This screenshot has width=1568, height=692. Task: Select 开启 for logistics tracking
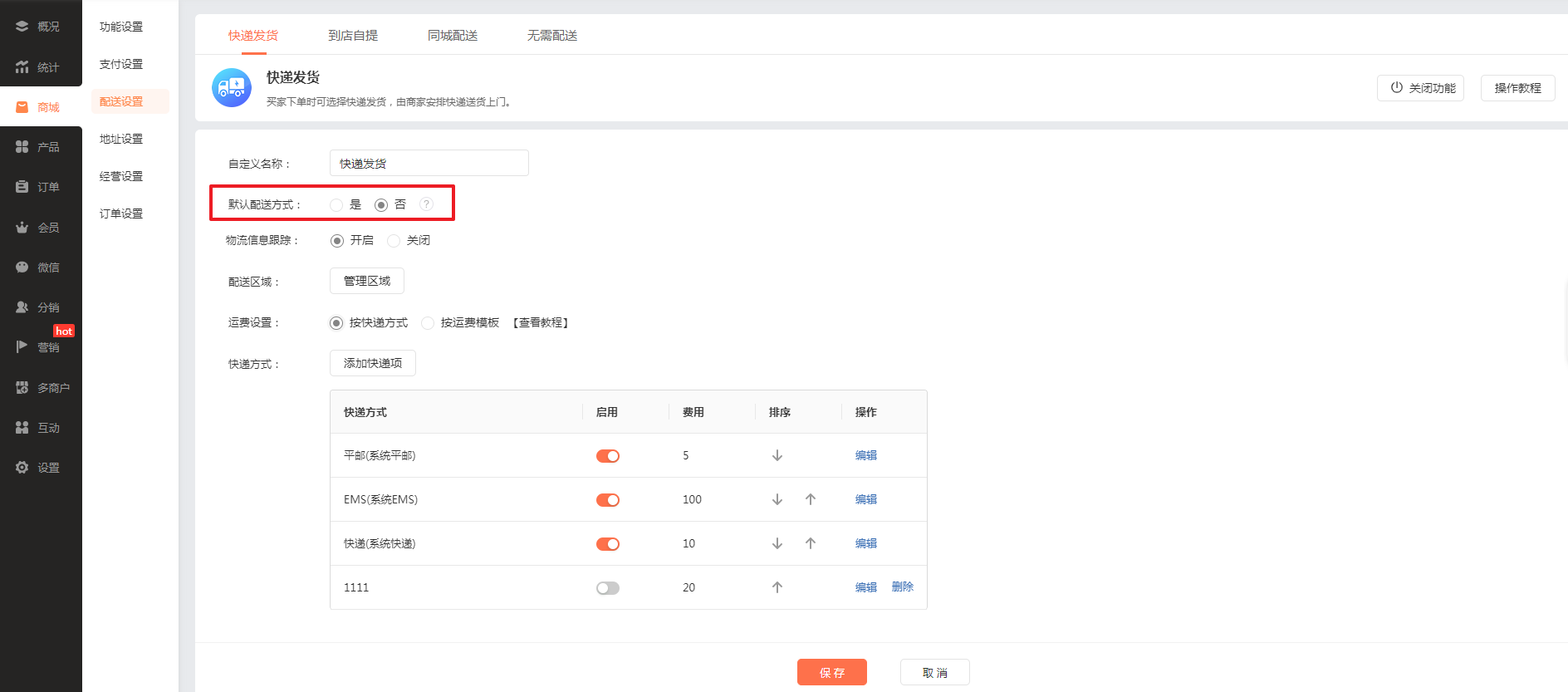coord(337,241)
